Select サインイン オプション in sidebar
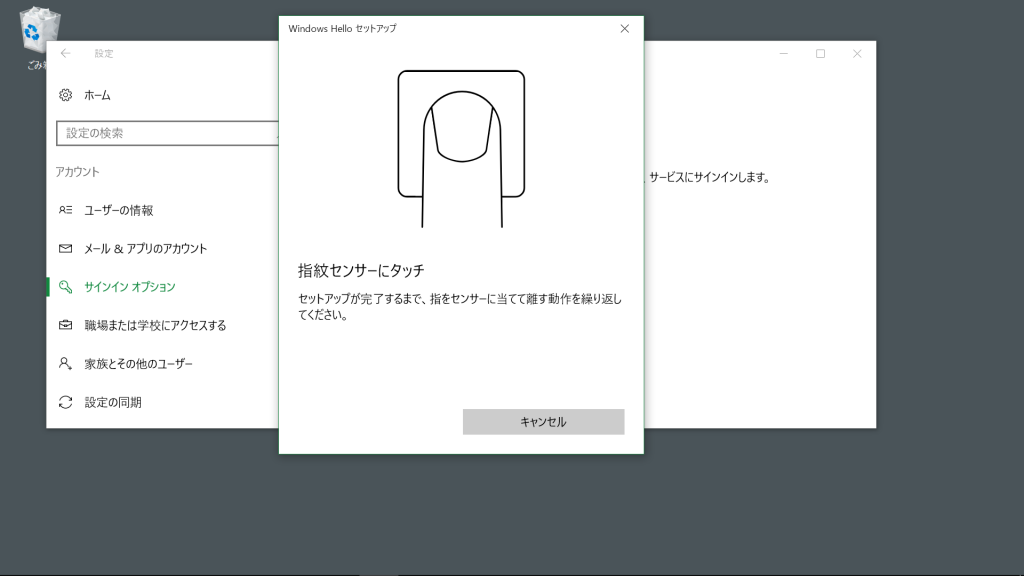 (130, 287)
